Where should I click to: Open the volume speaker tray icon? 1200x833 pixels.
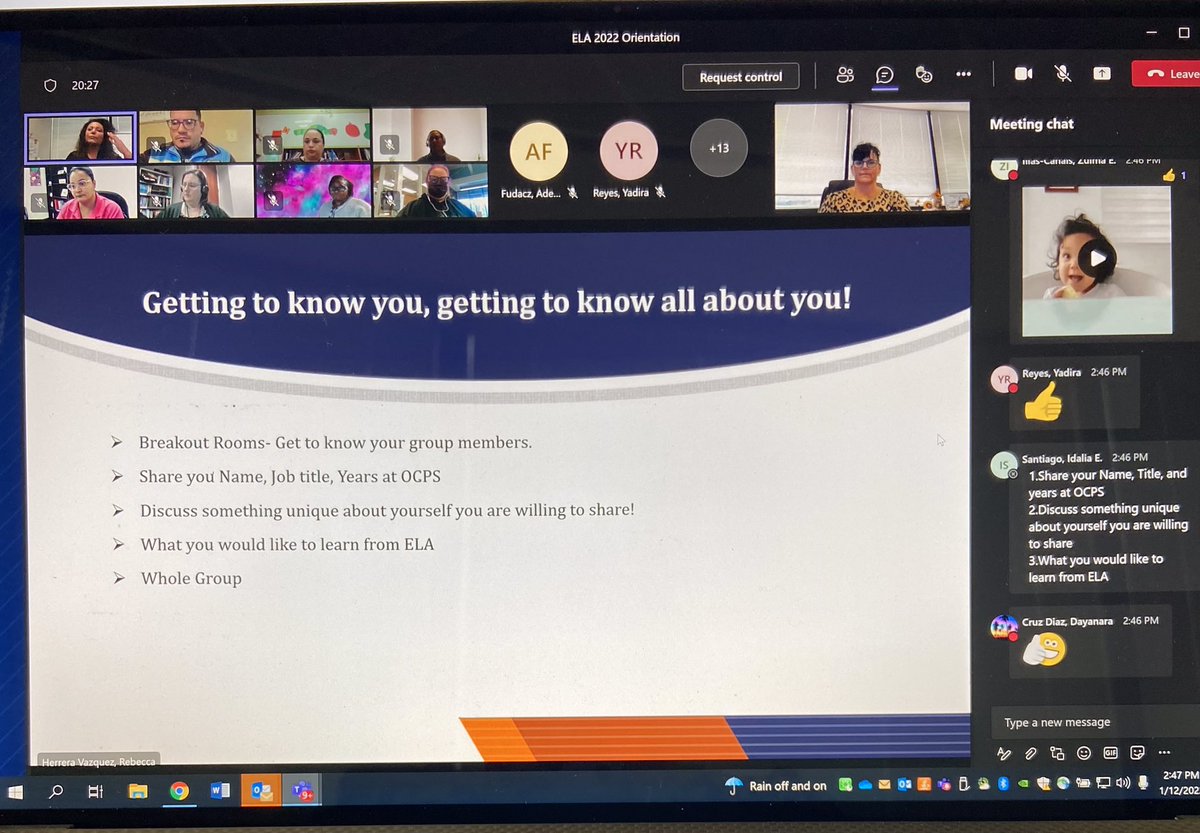point(1122,783)
